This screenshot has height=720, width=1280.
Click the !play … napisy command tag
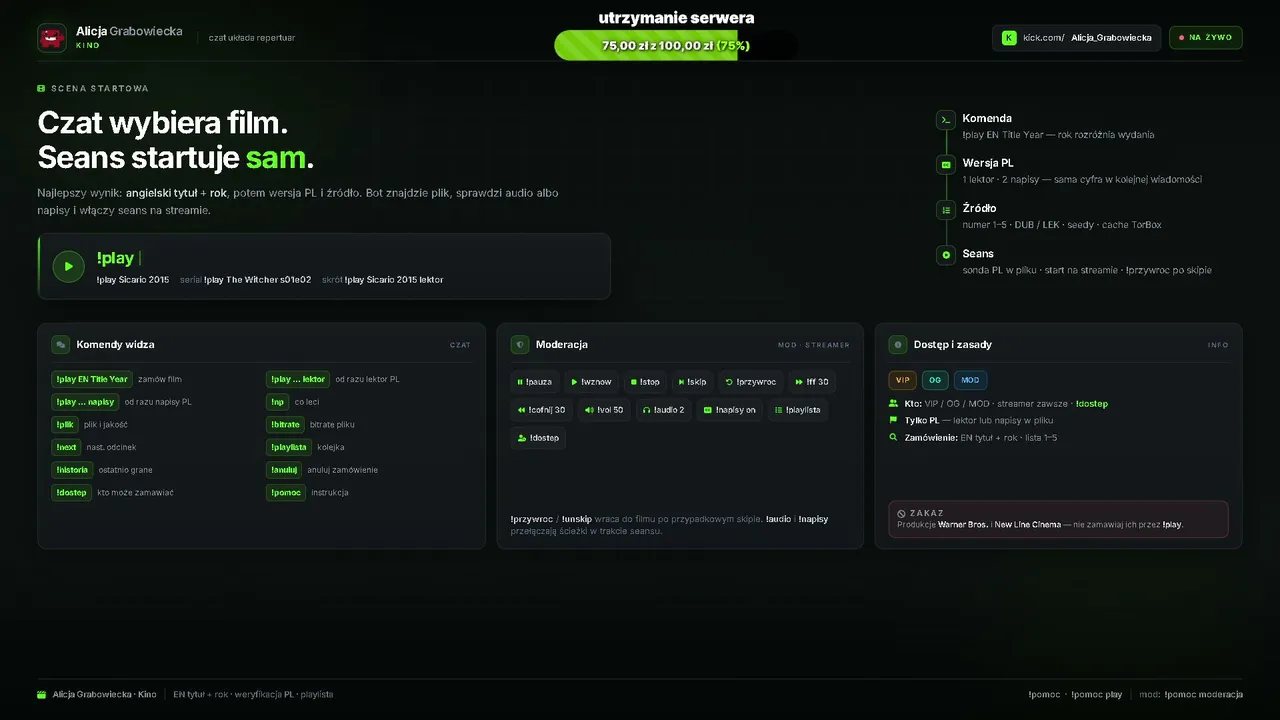point(85,402)
